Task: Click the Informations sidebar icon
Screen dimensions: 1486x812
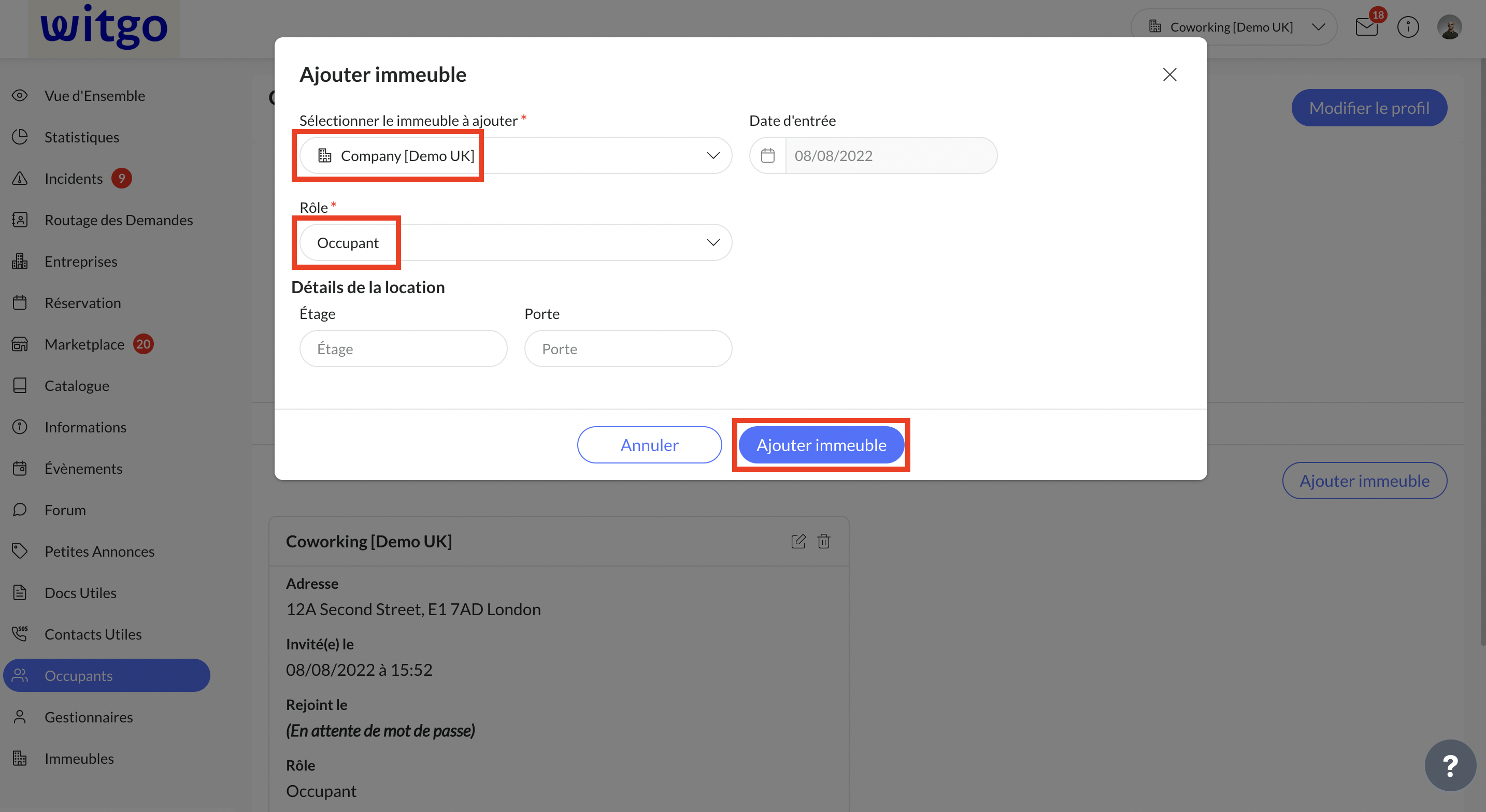Action: [x=20, y=427]
